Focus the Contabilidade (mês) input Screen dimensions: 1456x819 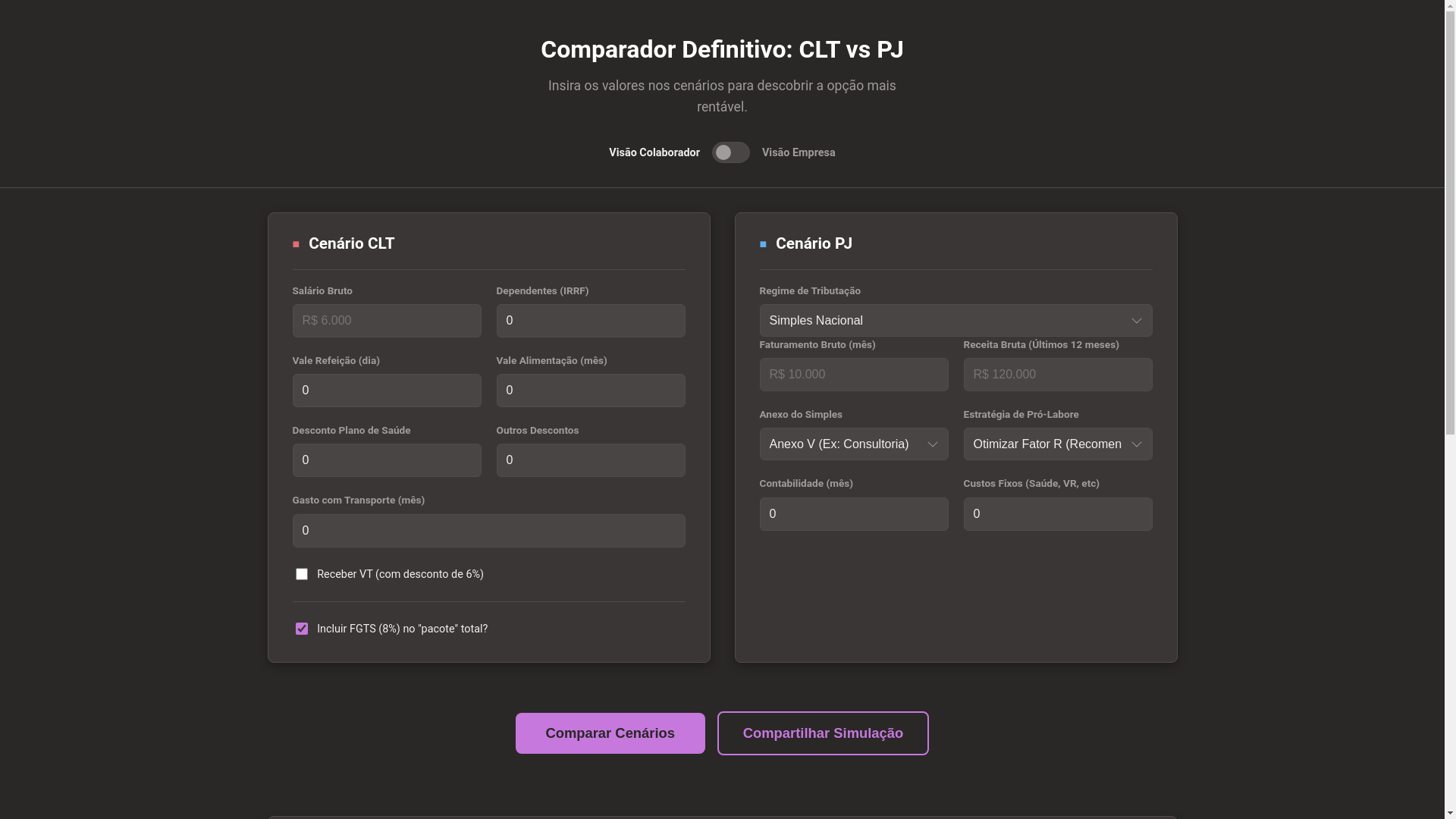[x=853, y=514]
